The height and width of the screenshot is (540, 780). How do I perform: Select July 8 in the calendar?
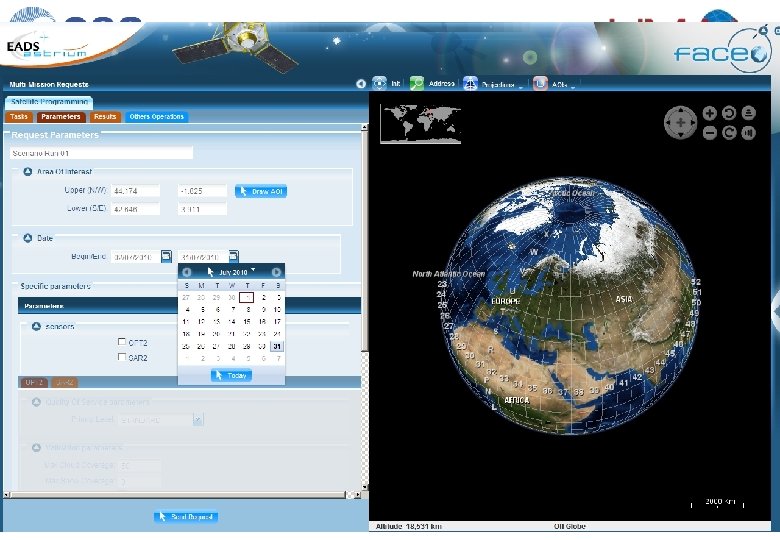pyautogui.click(x=248, y=309)
